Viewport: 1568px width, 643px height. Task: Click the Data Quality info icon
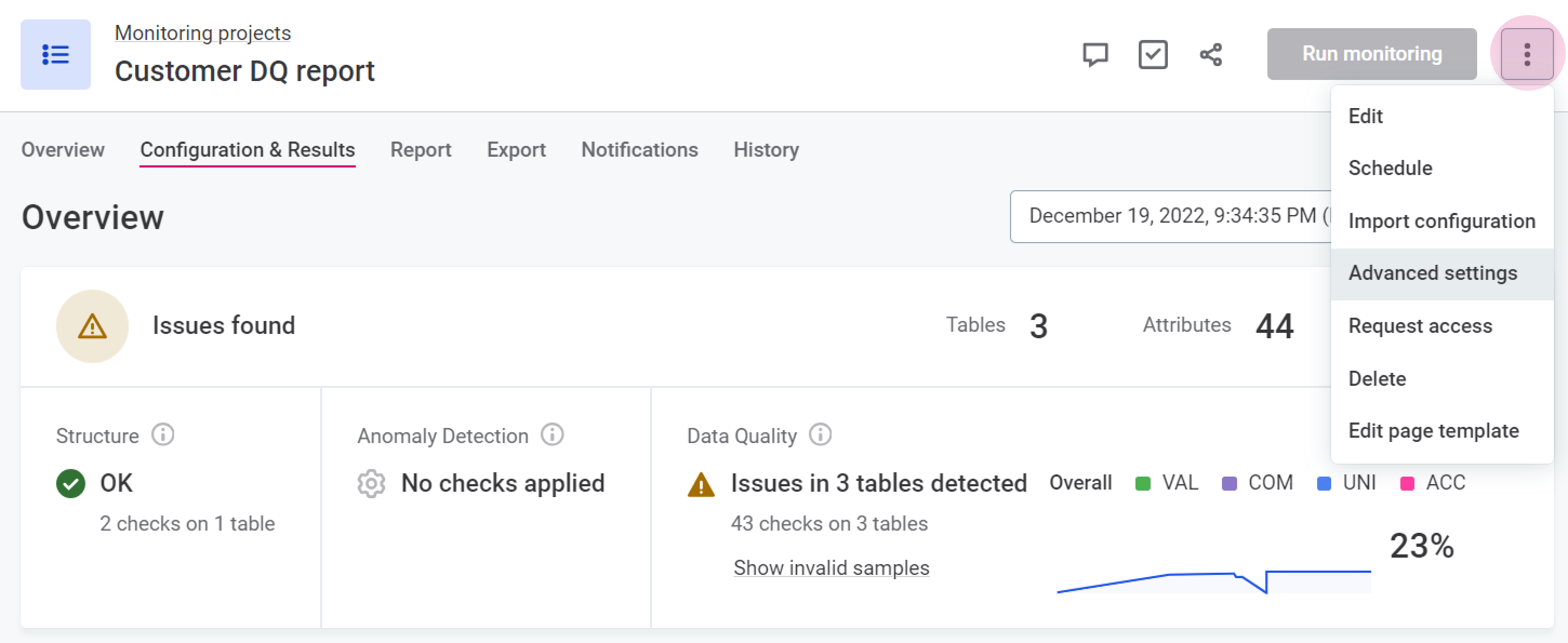tap(820, 435)
